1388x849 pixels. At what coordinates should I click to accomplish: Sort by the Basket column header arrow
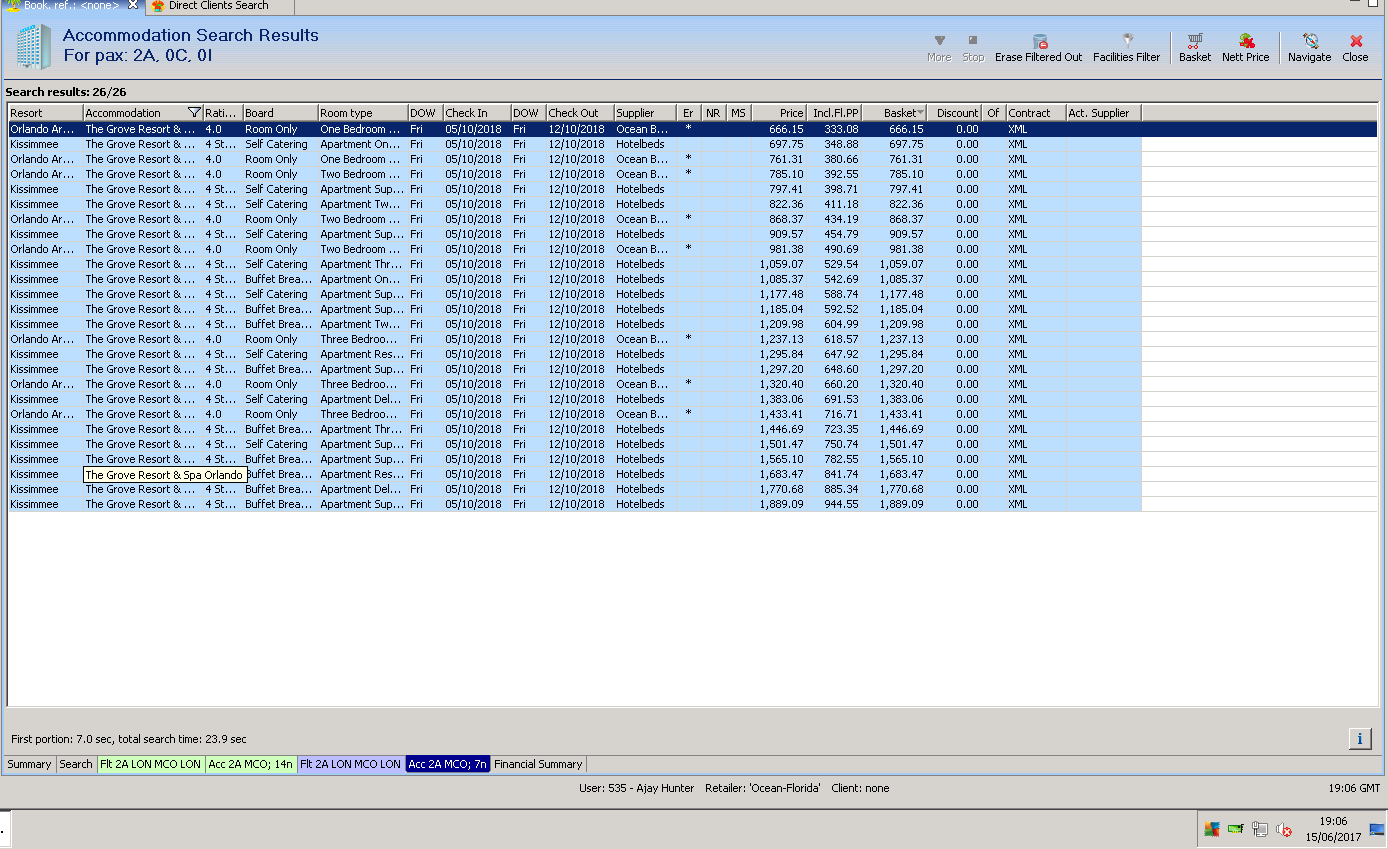tap(919, 113)
